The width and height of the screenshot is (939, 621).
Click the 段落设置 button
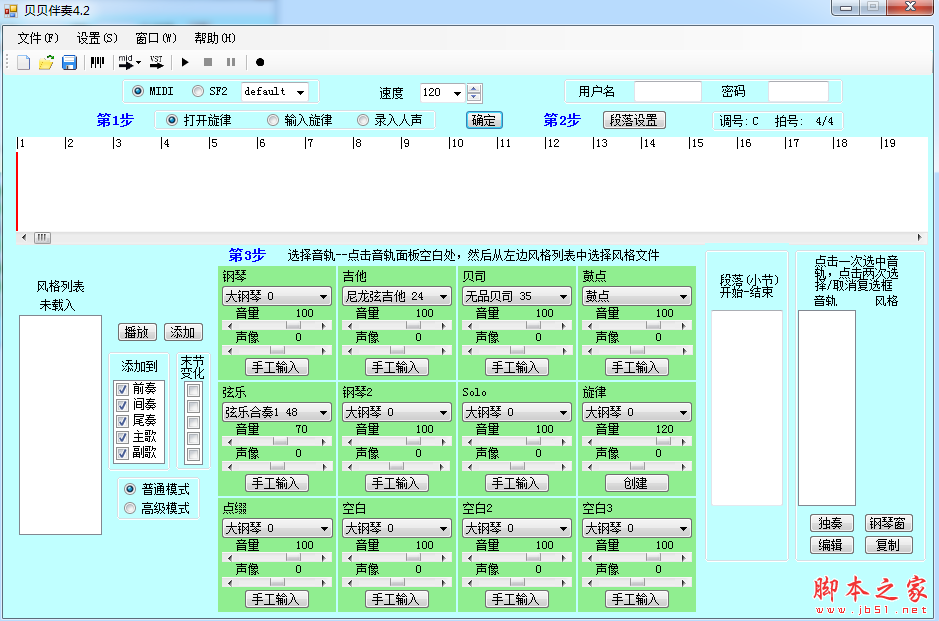636,119
